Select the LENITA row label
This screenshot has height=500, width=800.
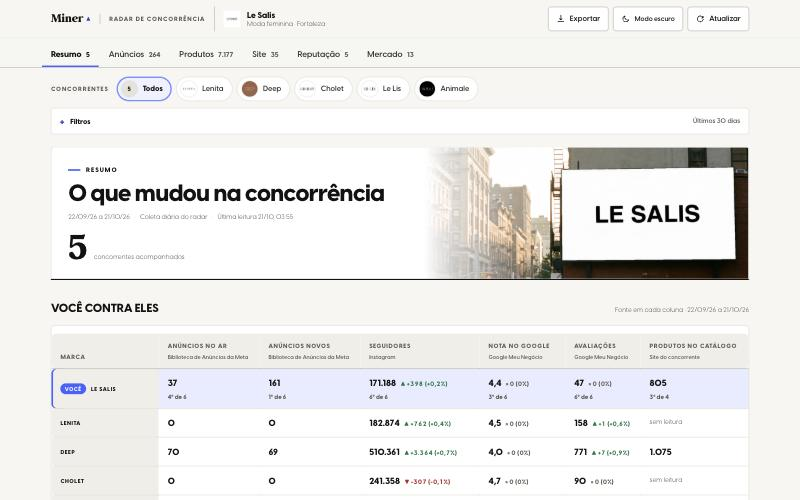click(x=70, y=423)
